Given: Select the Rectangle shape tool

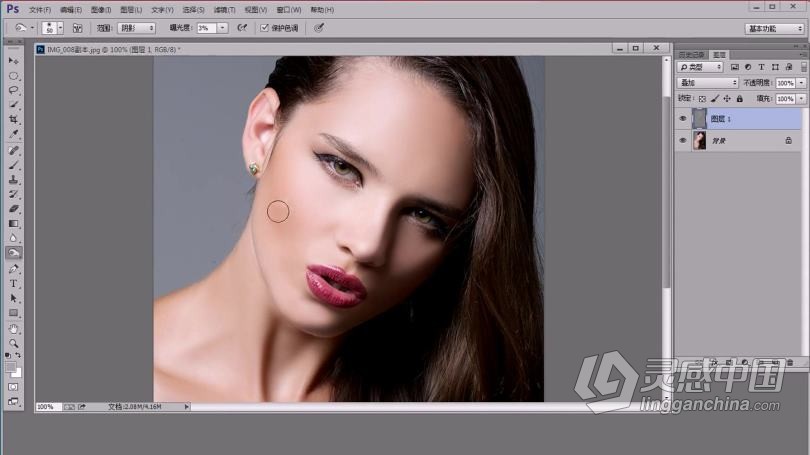Looking at the screenshot, I should [x=13, y=313].
